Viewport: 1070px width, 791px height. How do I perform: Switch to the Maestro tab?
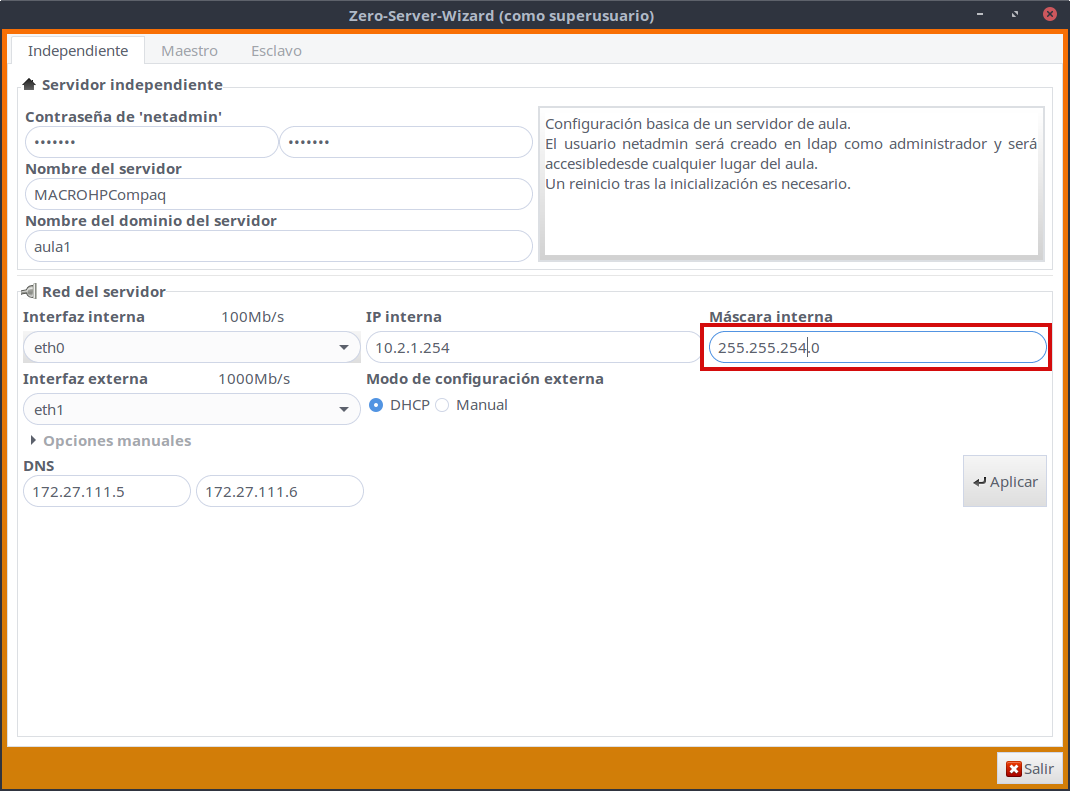pyautogui.click(x=189, y=51)
